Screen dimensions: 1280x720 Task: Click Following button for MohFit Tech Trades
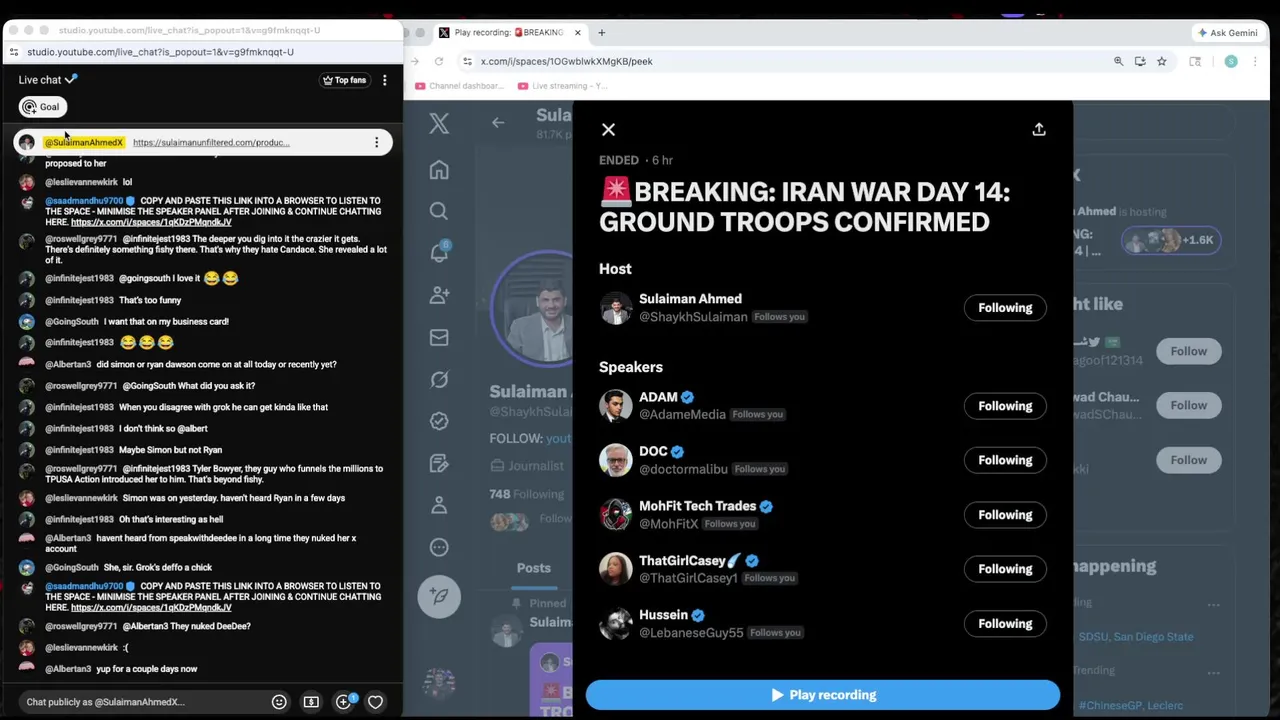pyautogui.click(x=1005, y=515)
